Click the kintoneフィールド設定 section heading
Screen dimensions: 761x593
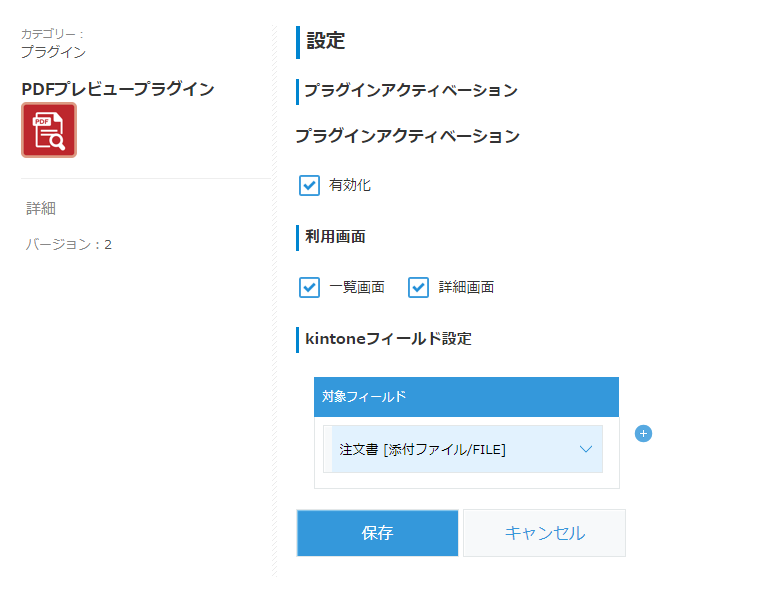pos(388,339)
